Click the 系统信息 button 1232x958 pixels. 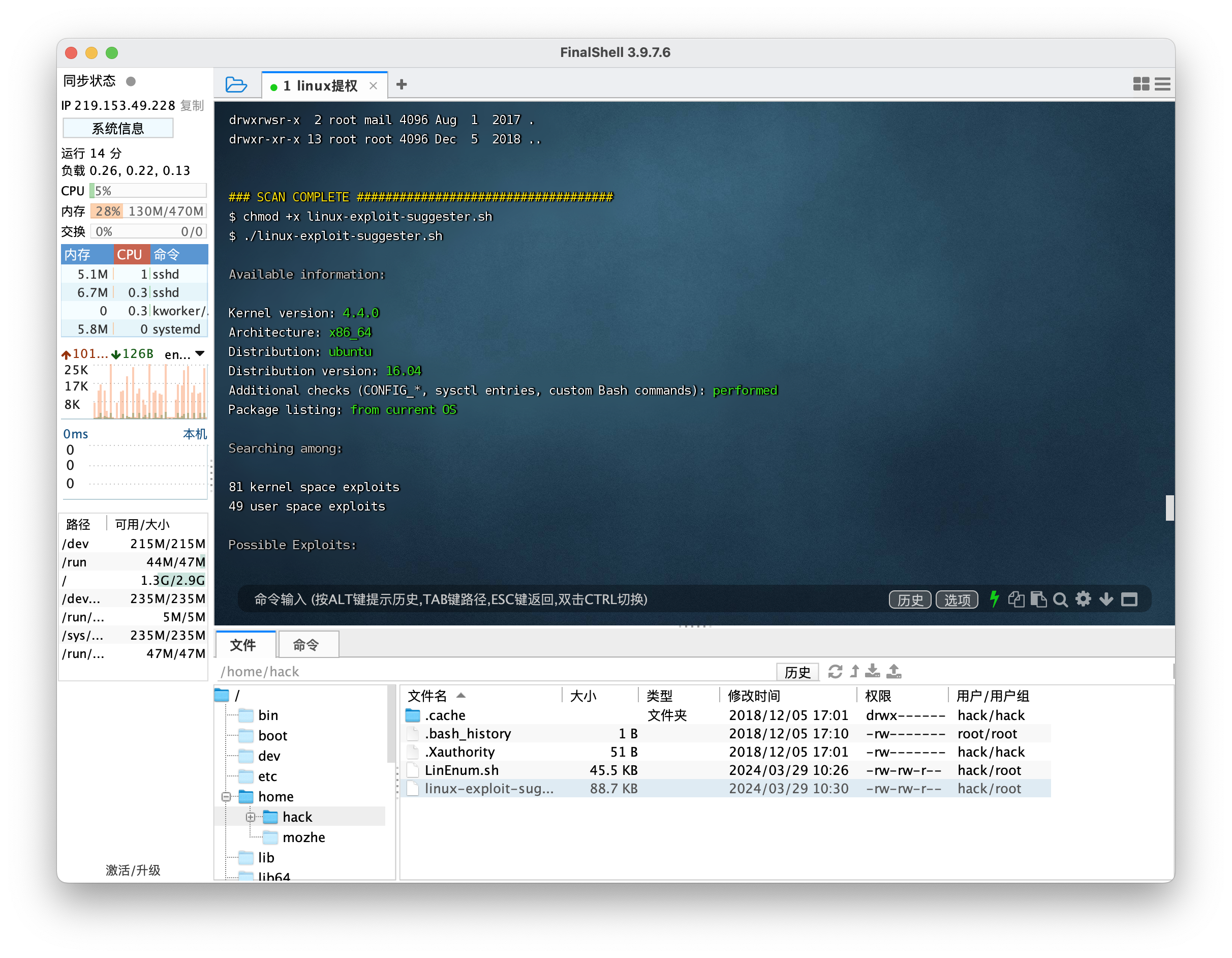tap(118, 129)
